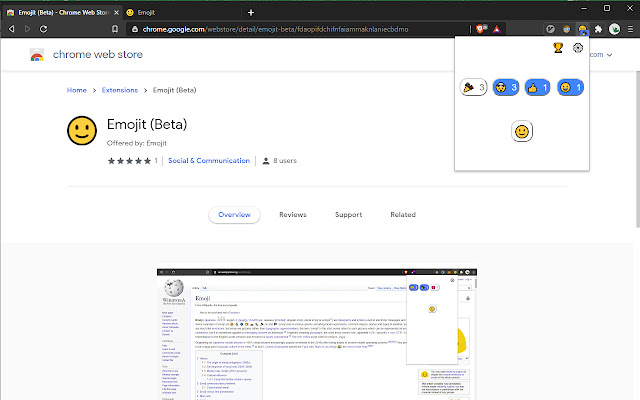Minimize the browser window
Image resolution: width=640 pixels, height=400 pixels.
coord(584,8)
